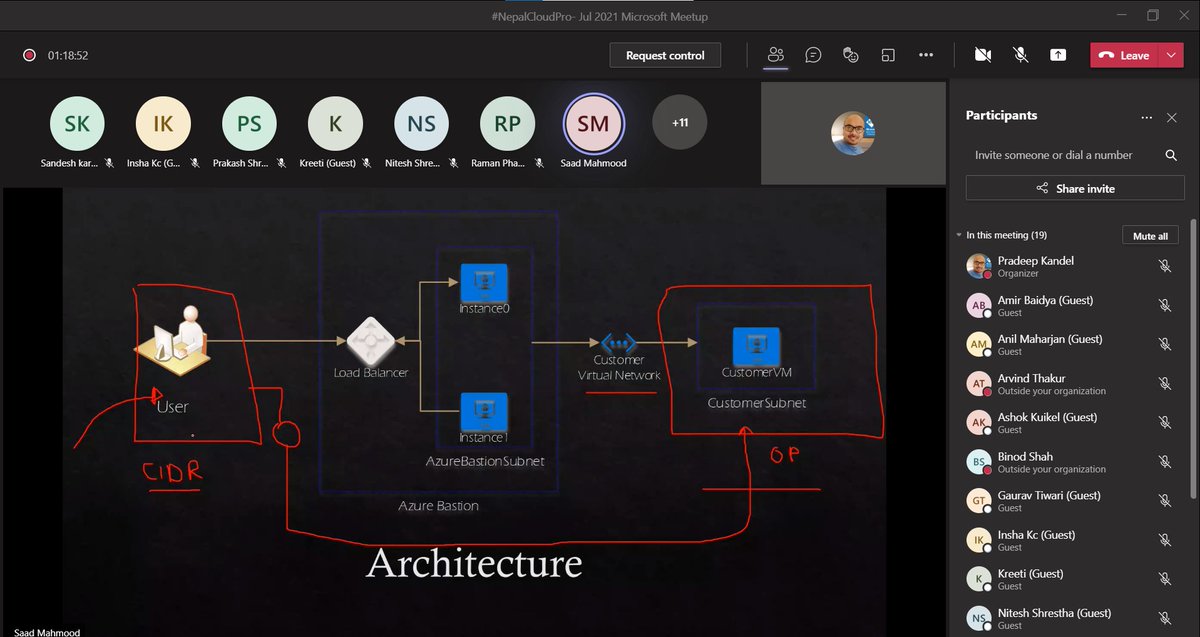Viewport: 1200px width, 637px height.
Task: Select the self video tile
Action: click(853, 133)
